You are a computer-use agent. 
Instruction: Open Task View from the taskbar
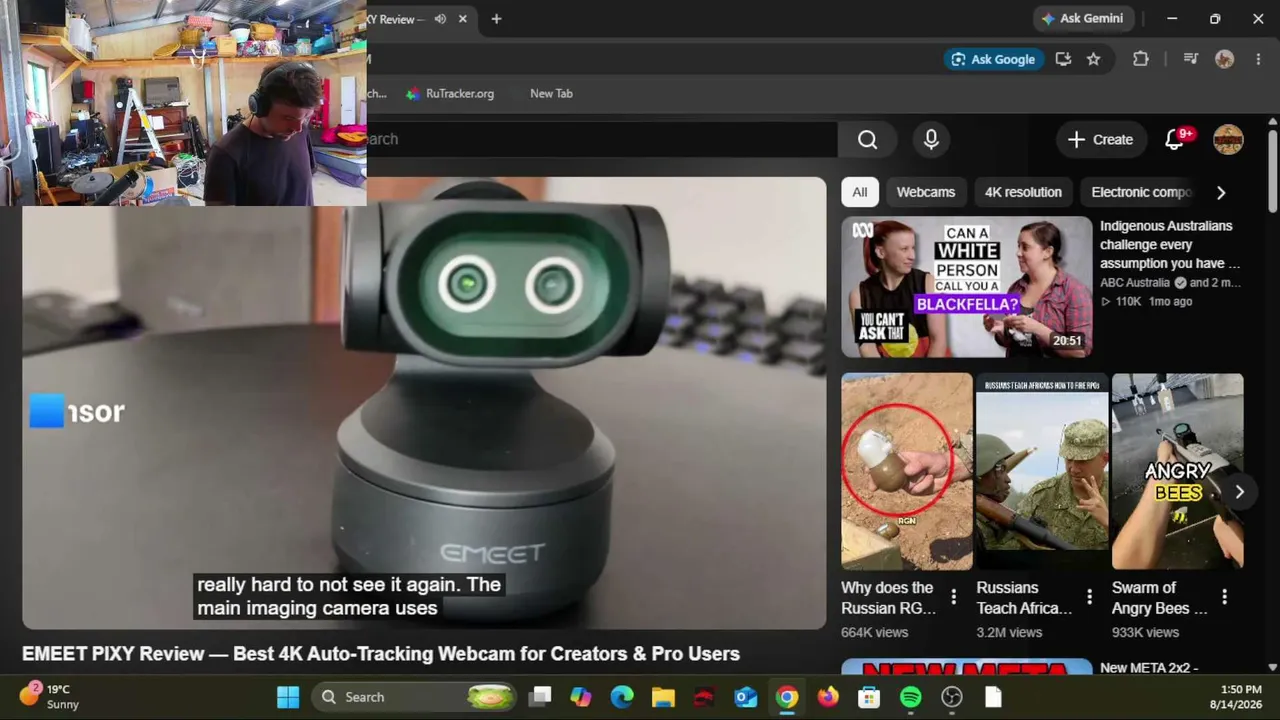point(540,697)
